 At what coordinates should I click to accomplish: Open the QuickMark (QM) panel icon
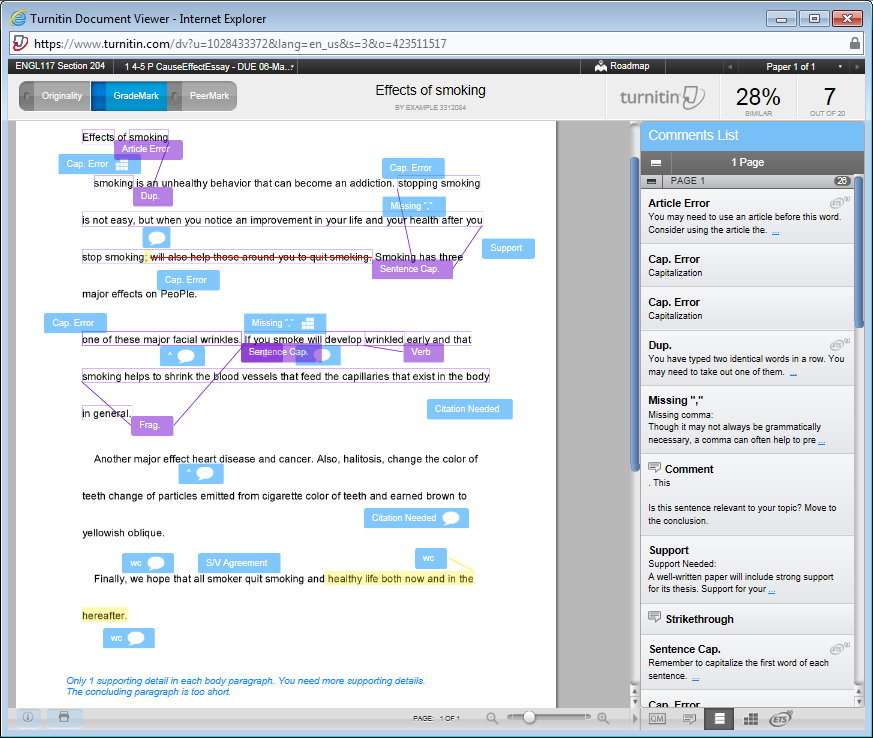coord(657,718)
